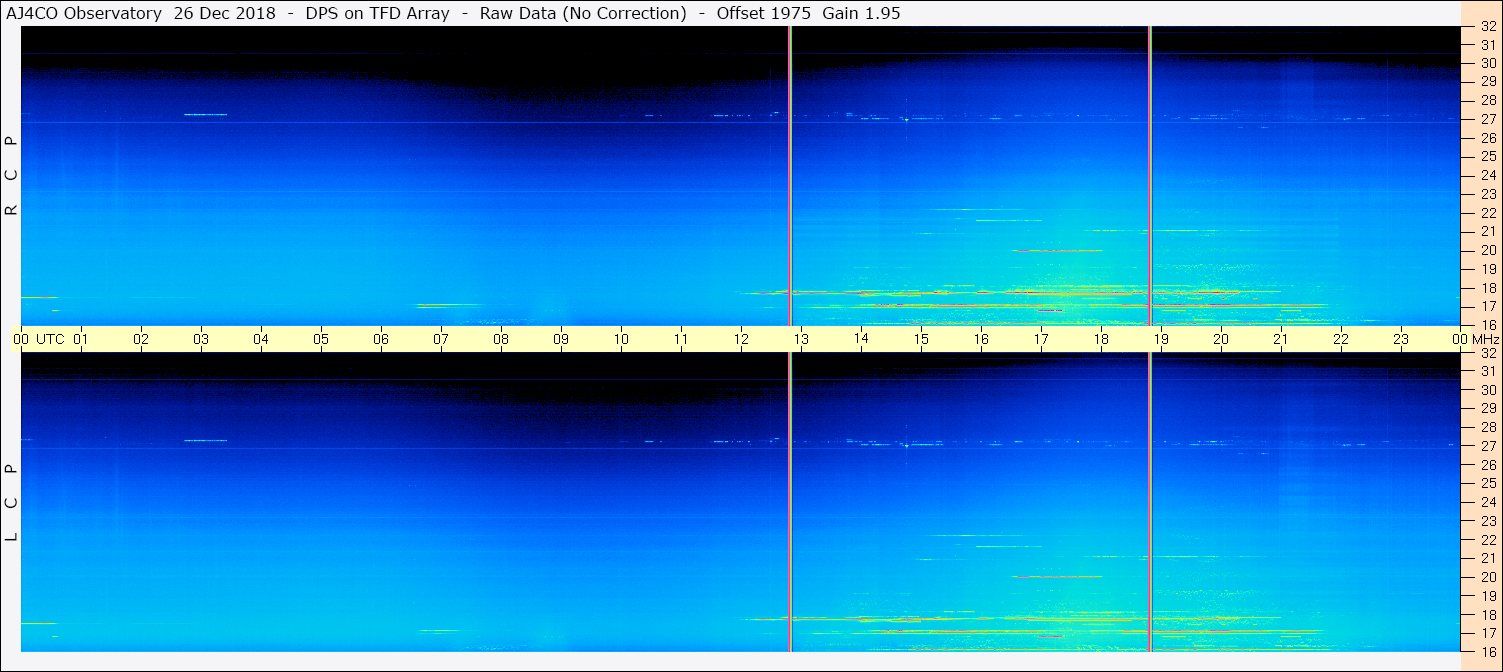Click RCP vertical calibration line near 19 UTC
Screen dimensions: 1503x672
[1150, 176]
